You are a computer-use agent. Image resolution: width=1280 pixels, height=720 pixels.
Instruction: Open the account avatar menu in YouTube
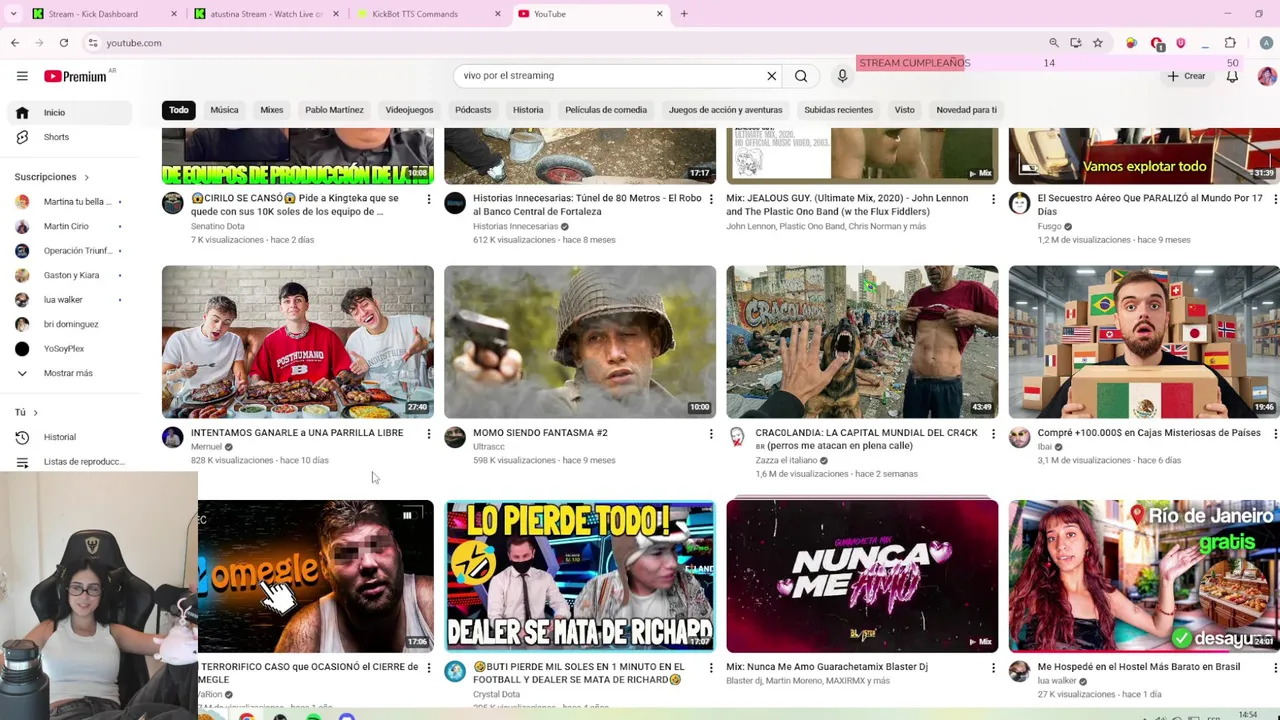(x=1266, y=76)
